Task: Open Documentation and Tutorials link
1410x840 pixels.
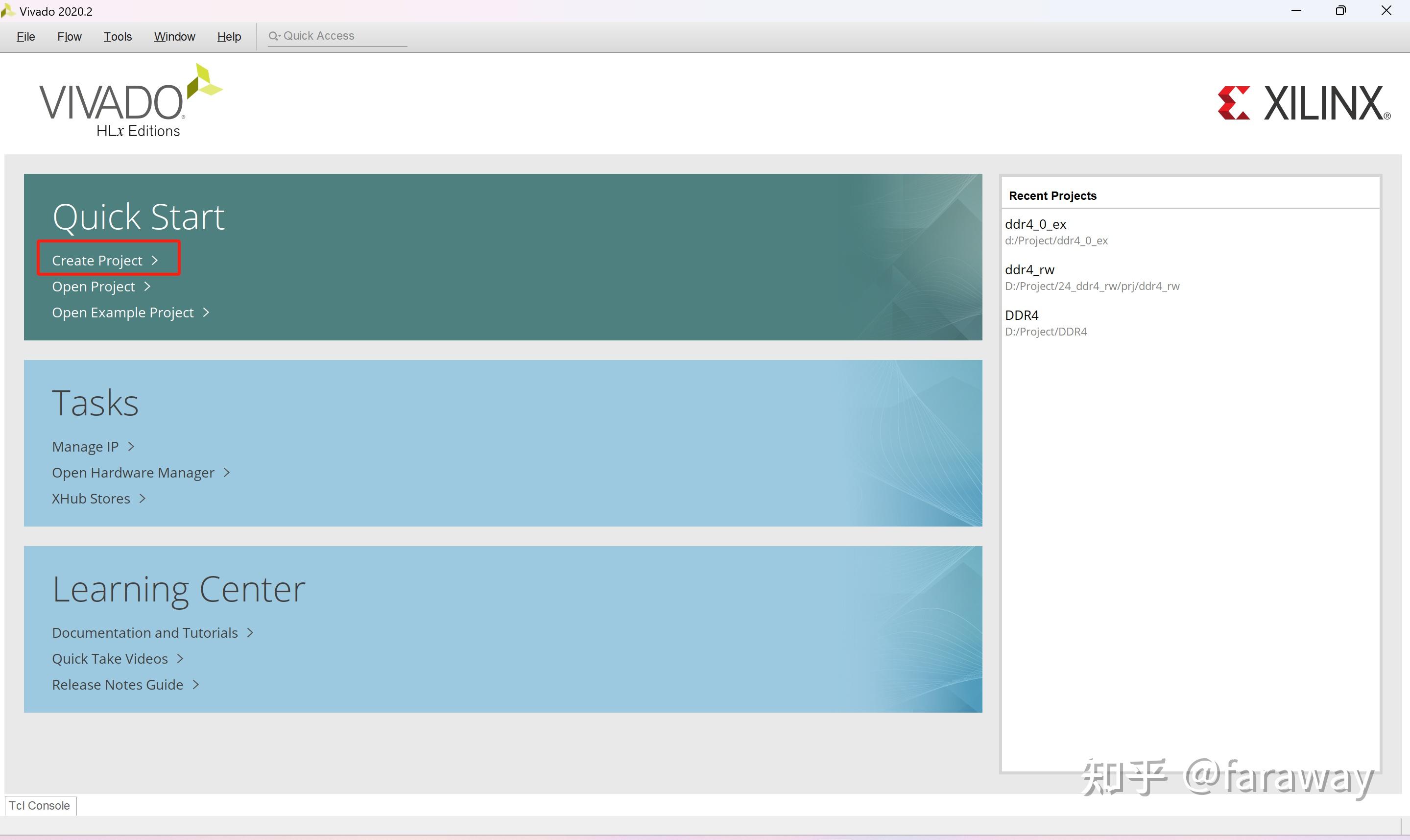Action: (145, 633)
